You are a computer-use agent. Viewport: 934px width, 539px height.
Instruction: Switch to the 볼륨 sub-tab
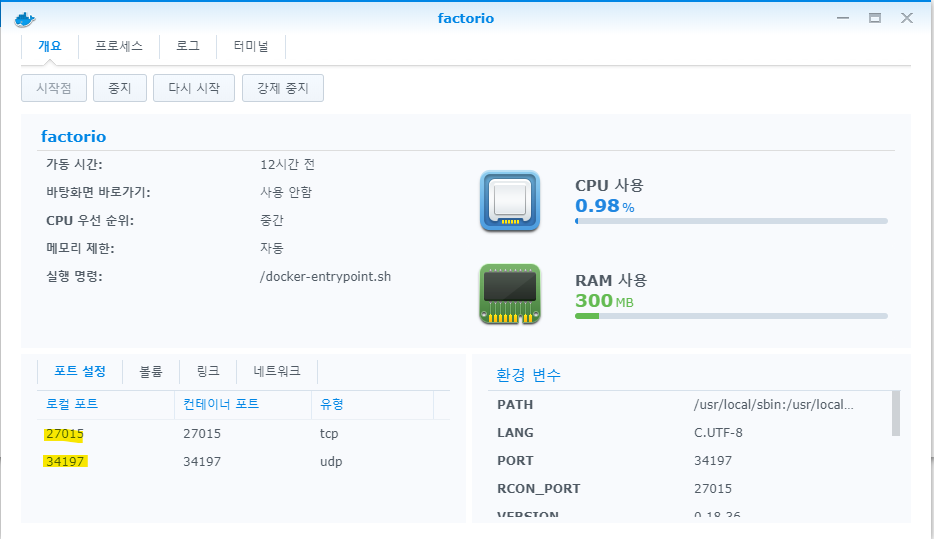(151, 371)
